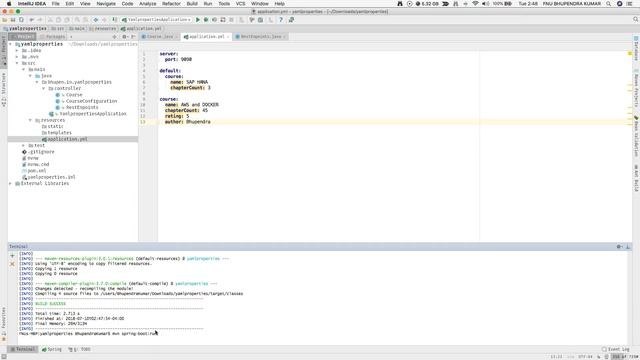Viewport: 640px width, 360px height.
Task: Click the Redo arrow icon
Action: pyautogui.click(x=40, y=20)
